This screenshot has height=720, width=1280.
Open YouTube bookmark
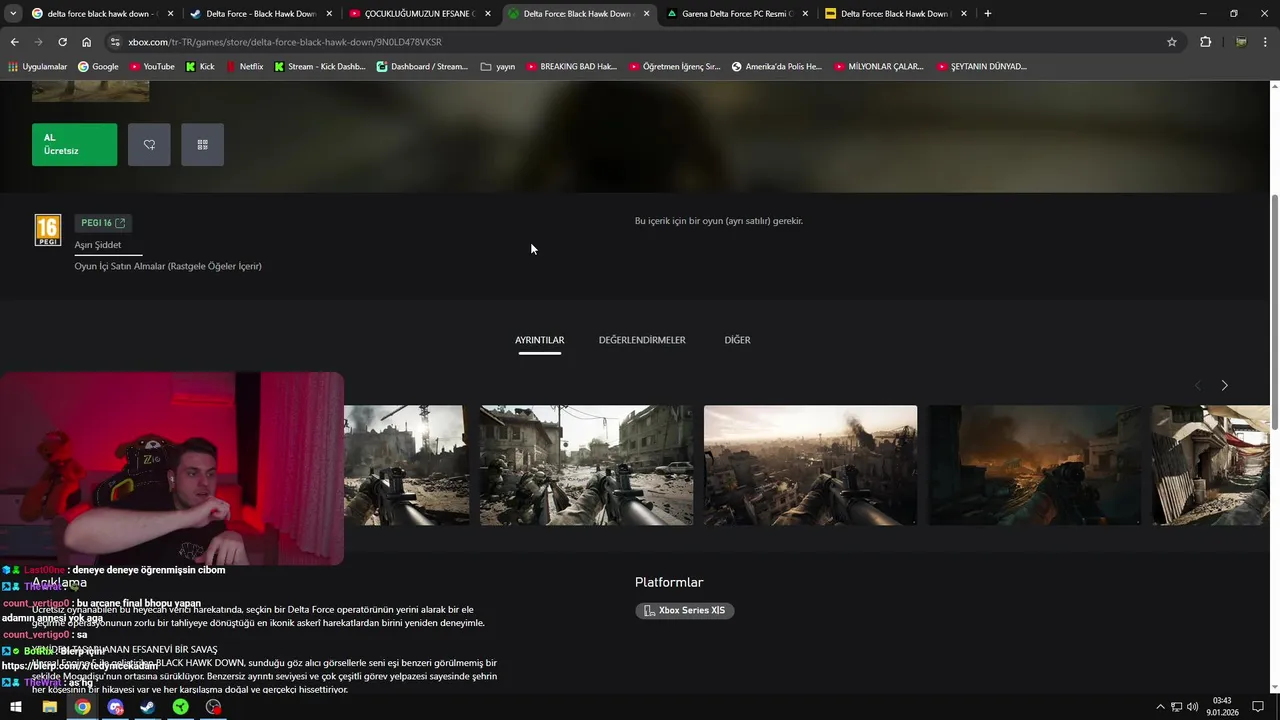pyautogui.click(x=151, y=67)
